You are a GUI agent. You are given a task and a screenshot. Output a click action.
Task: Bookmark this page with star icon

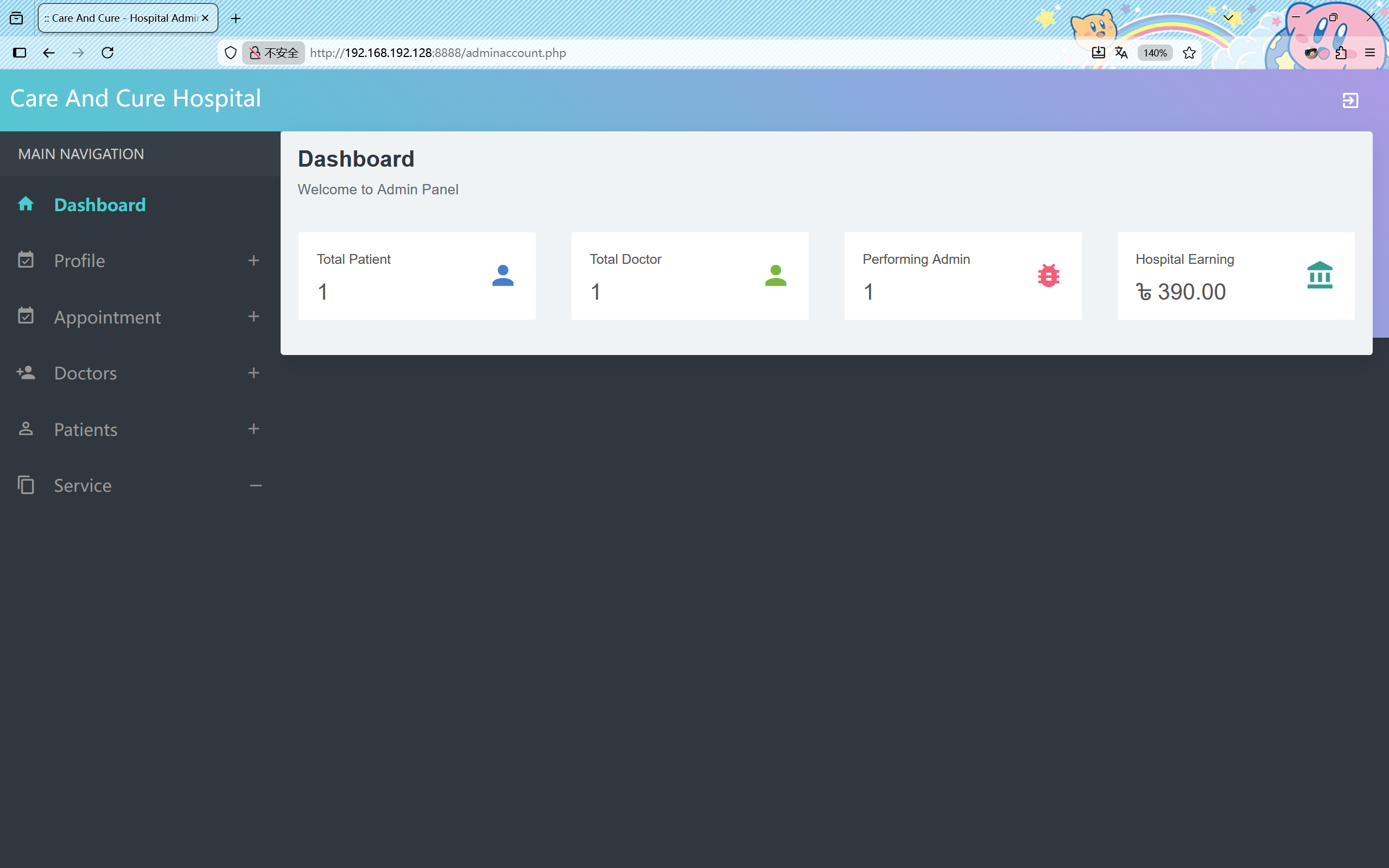tap(1189, 53)
